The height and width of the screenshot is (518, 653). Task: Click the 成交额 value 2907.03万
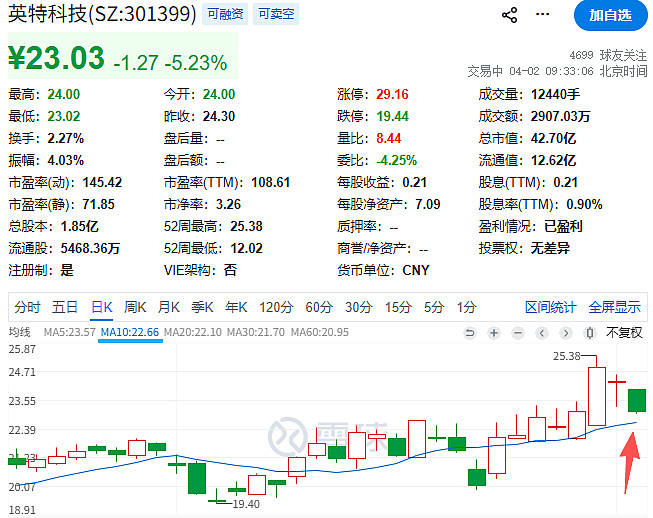point(561,116)
